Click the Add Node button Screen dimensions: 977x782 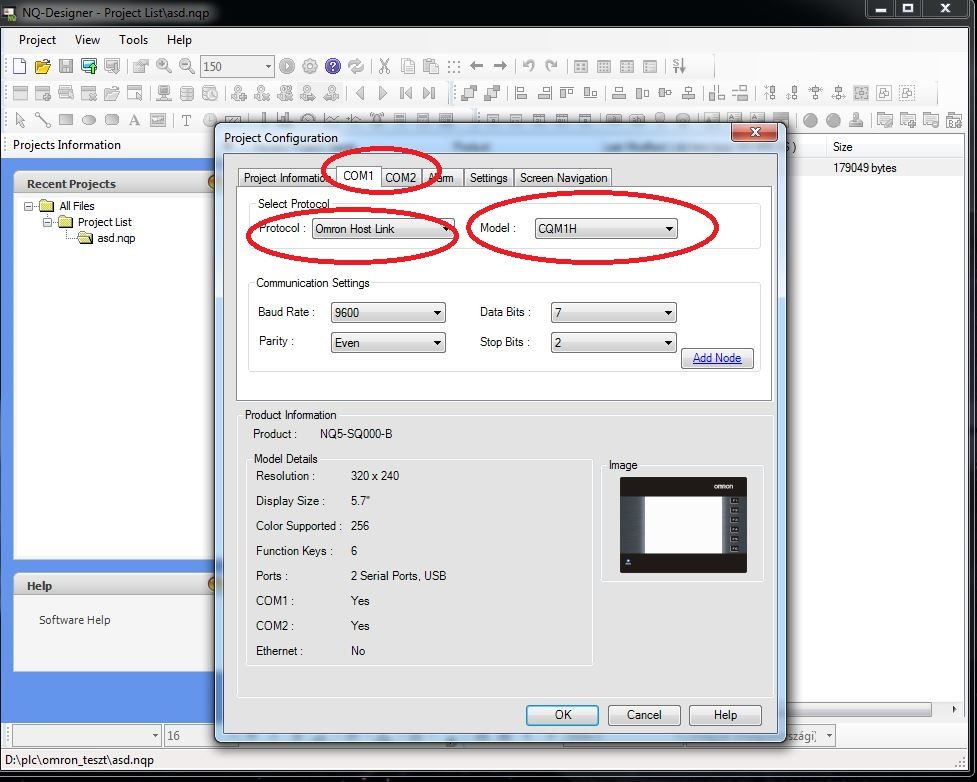[x=717, y=358]
